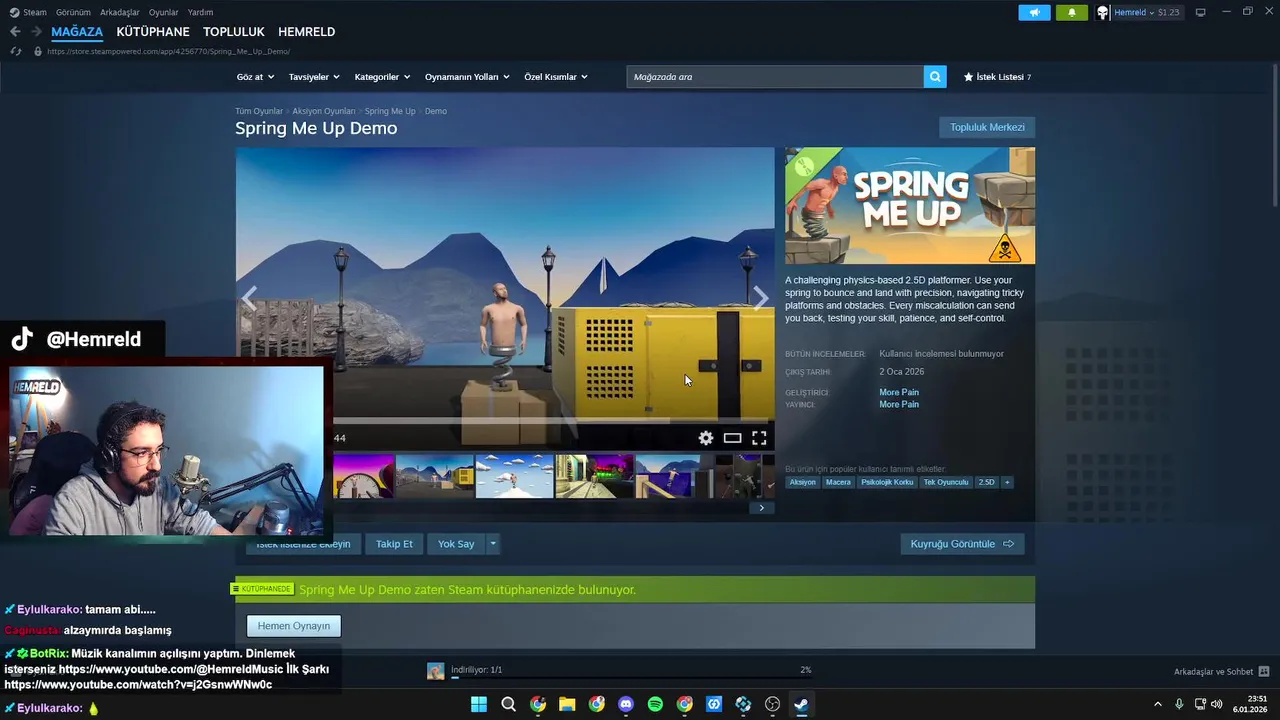Image resolution: width=1280 pixels, height=720 pixels.
Task: Click the İndiriliyor download status
Action: (476, 670)
